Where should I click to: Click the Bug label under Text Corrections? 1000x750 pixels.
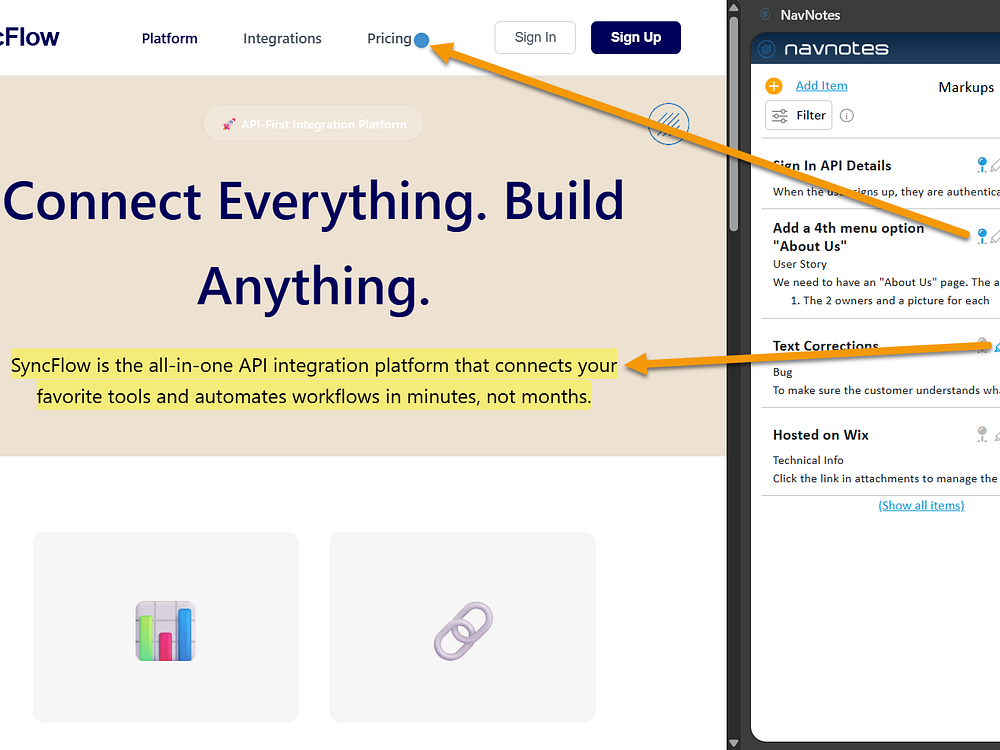pos(783,372)
